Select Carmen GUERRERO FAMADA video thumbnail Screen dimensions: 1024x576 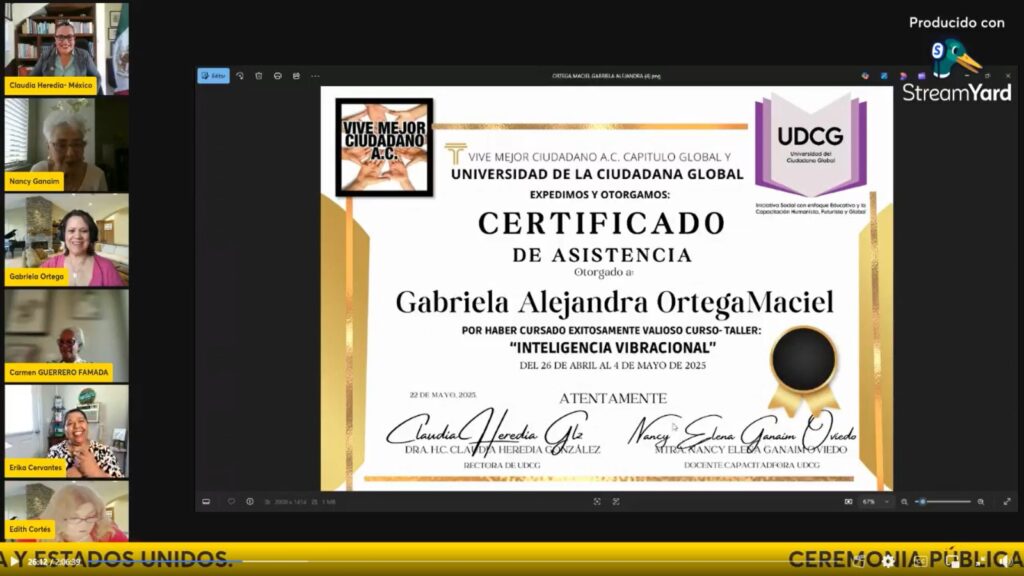click(x=67, y=336)
